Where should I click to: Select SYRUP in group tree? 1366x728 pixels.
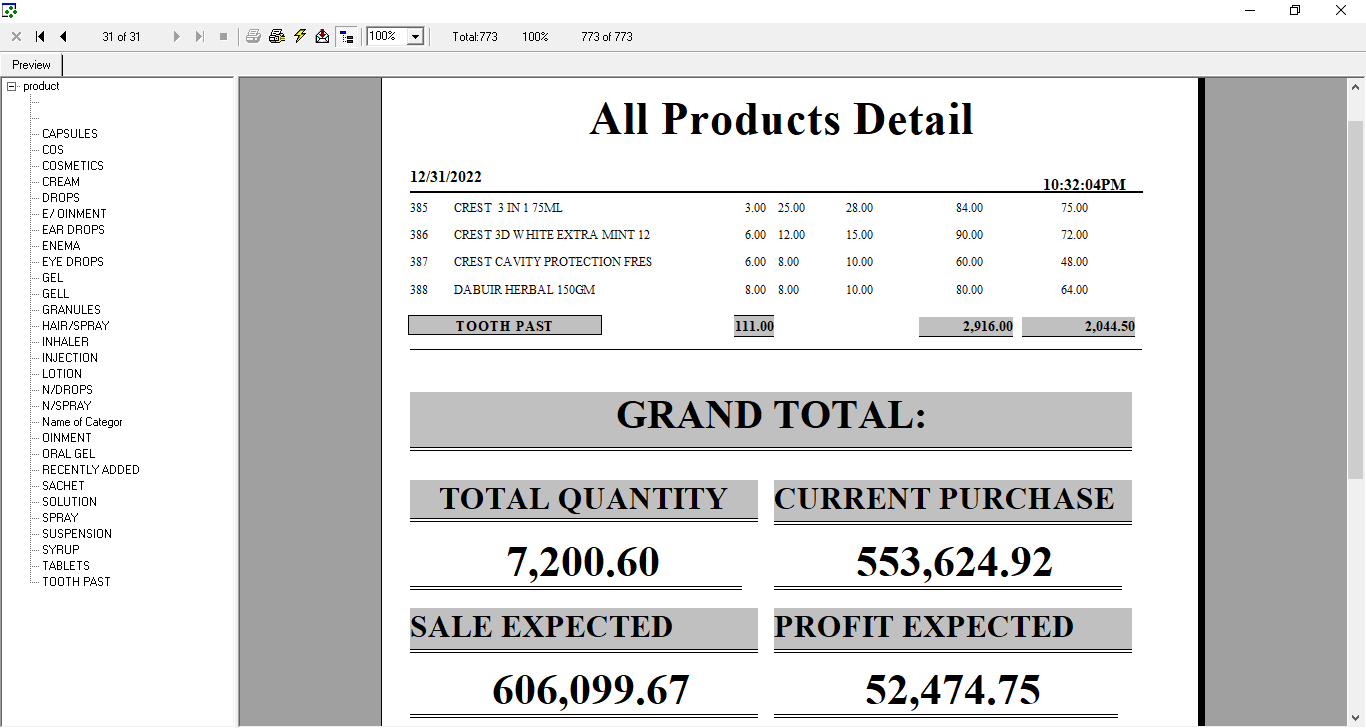click(61, 550)
